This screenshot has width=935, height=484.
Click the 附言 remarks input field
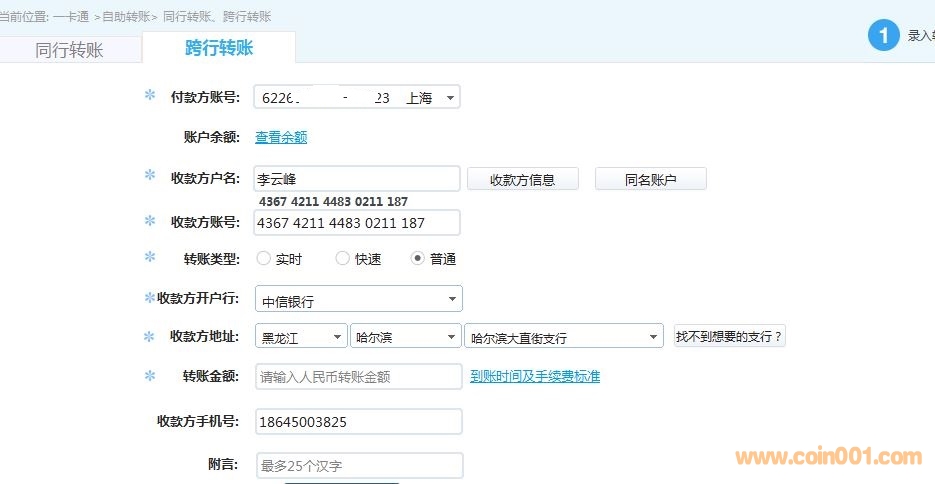(x=359, y=466)
